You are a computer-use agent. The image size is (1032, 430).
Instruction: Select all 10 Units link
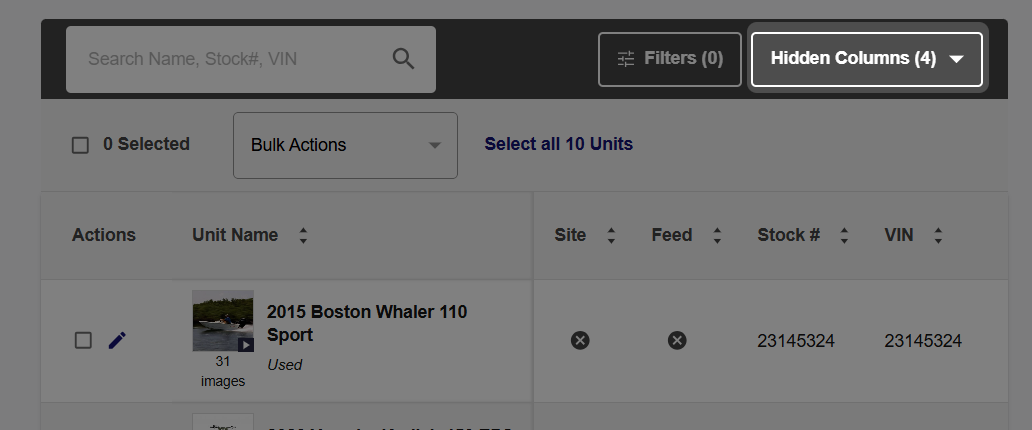tap(559, 144)
